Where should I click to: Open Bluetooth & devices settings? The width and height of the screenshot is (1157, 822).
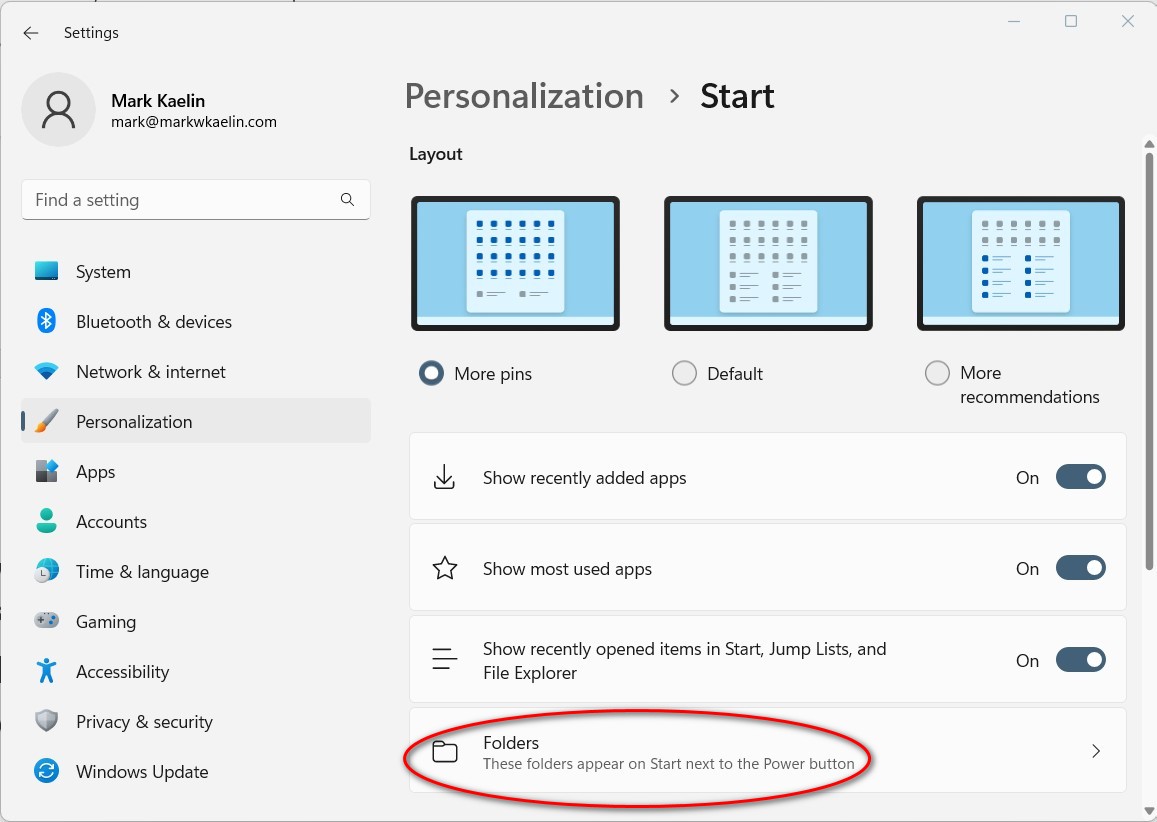pos(154,321)
